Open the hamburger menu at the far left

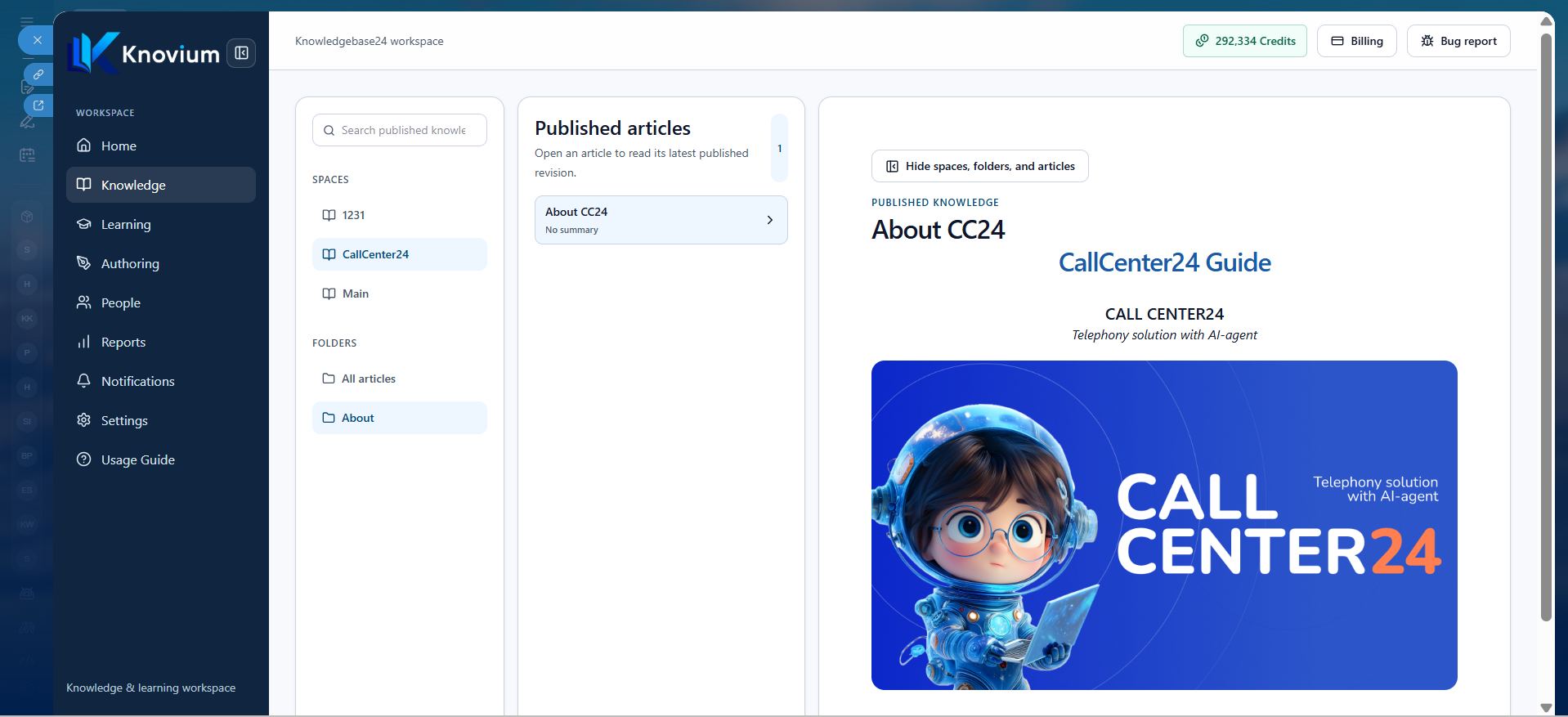27,21
